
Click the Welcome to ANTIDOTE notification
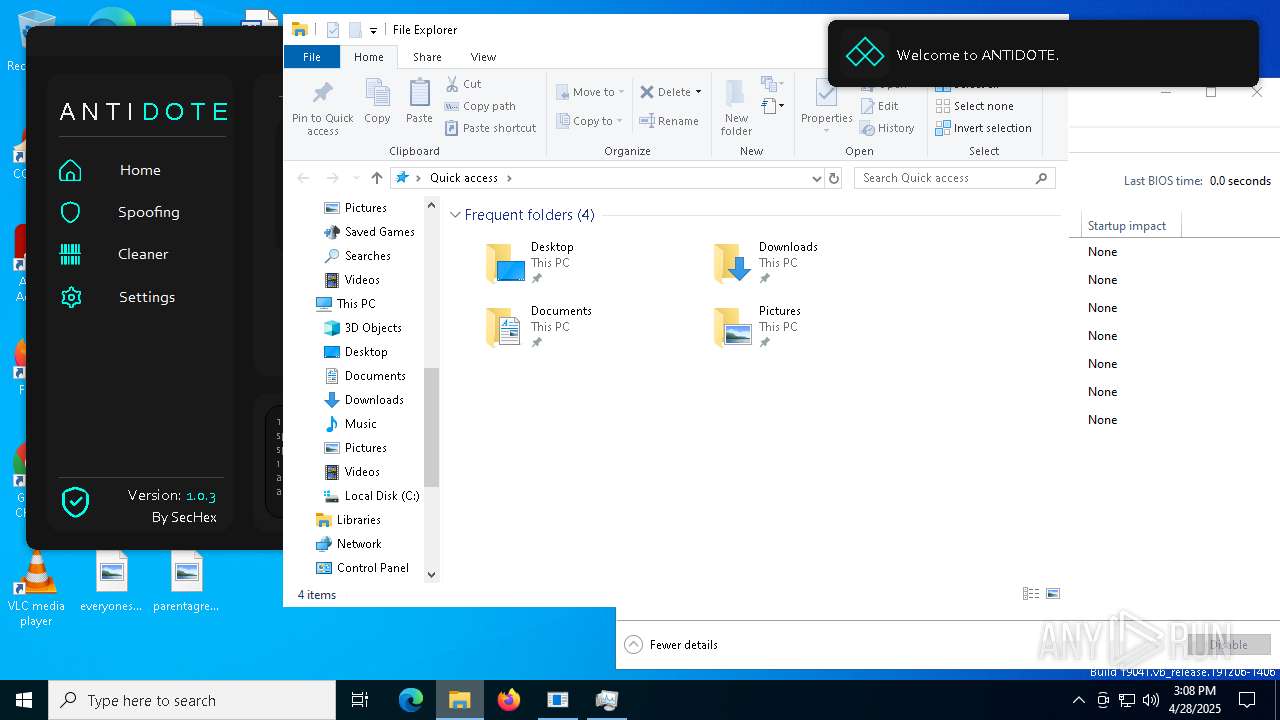point(1043,54)
